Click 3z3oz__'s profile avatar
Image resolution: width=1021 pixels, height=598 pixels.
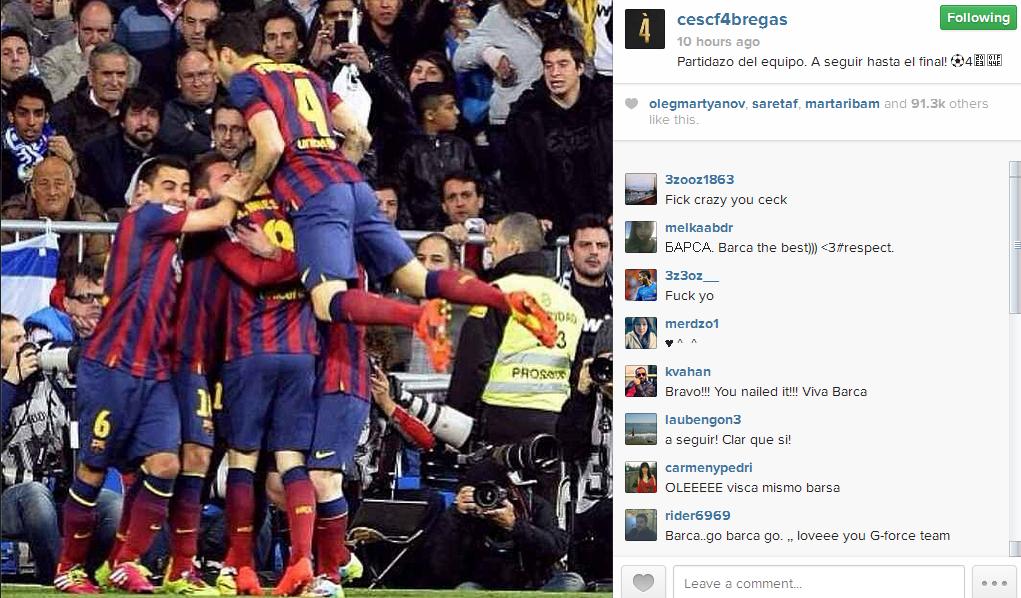tap(641, 285)
